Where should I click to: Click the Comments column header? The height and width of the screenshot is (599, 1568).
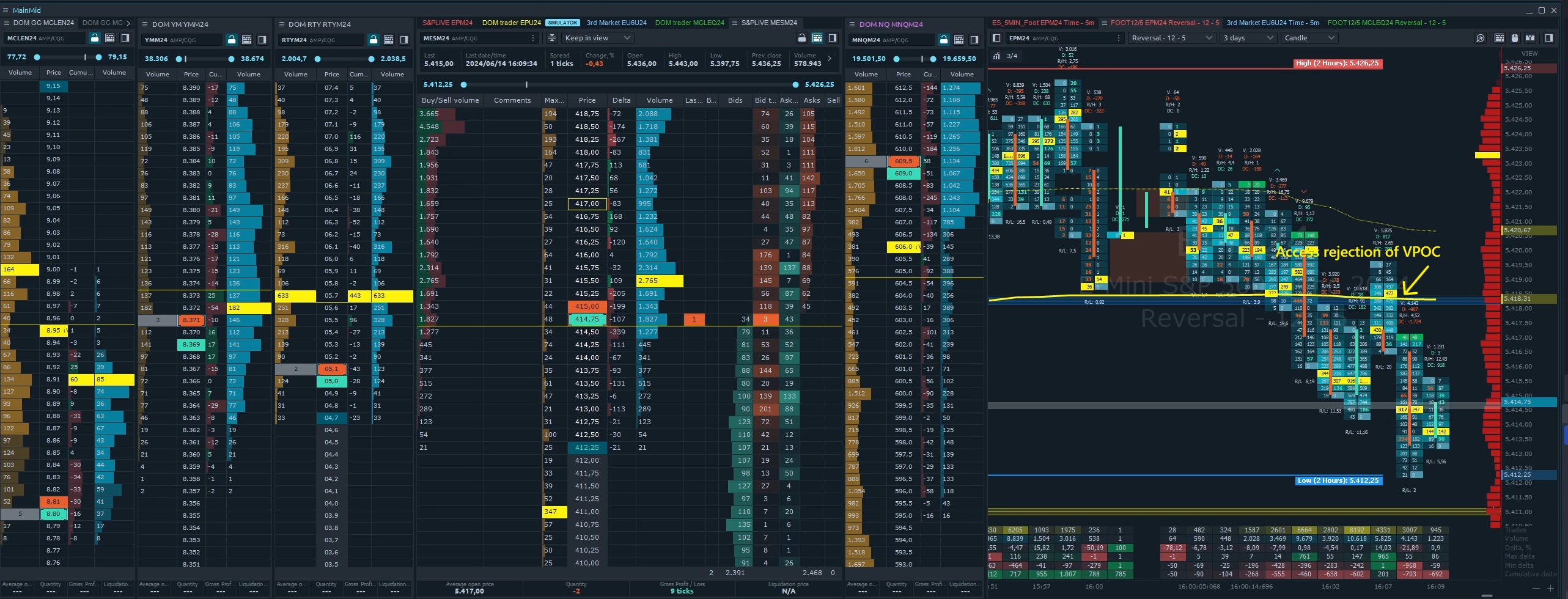512,100
